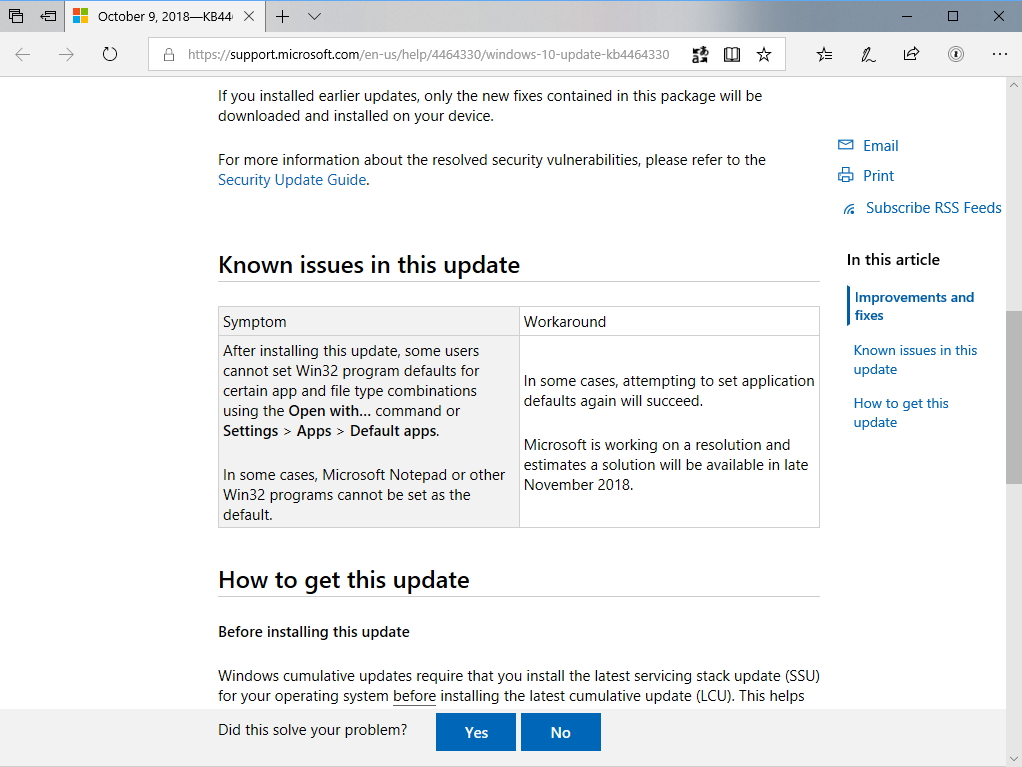This screenshot has width=1022, height=767.
Task: Set these tabs aside icon
Action: pos(48,16)
